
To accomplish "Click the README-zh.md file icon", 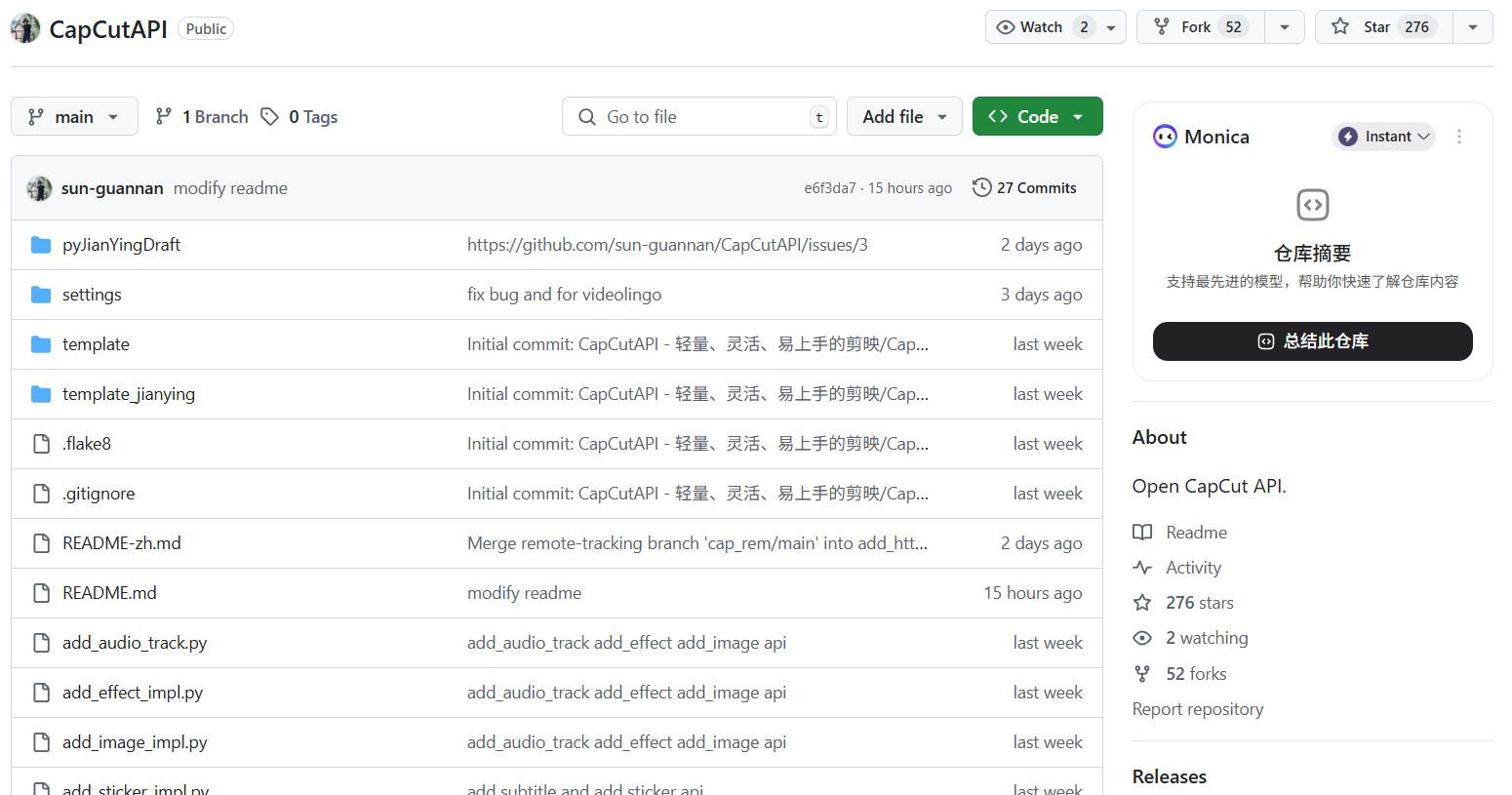I will [41, 543].
